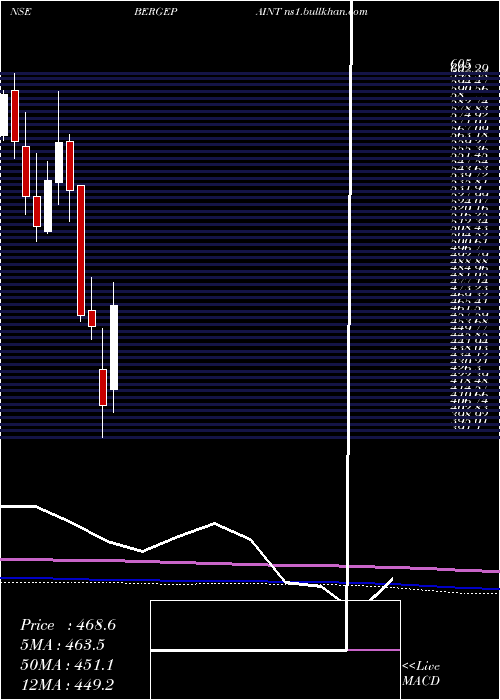Click the NSE exchange label

pyautogui.click(x=21, y=12)
